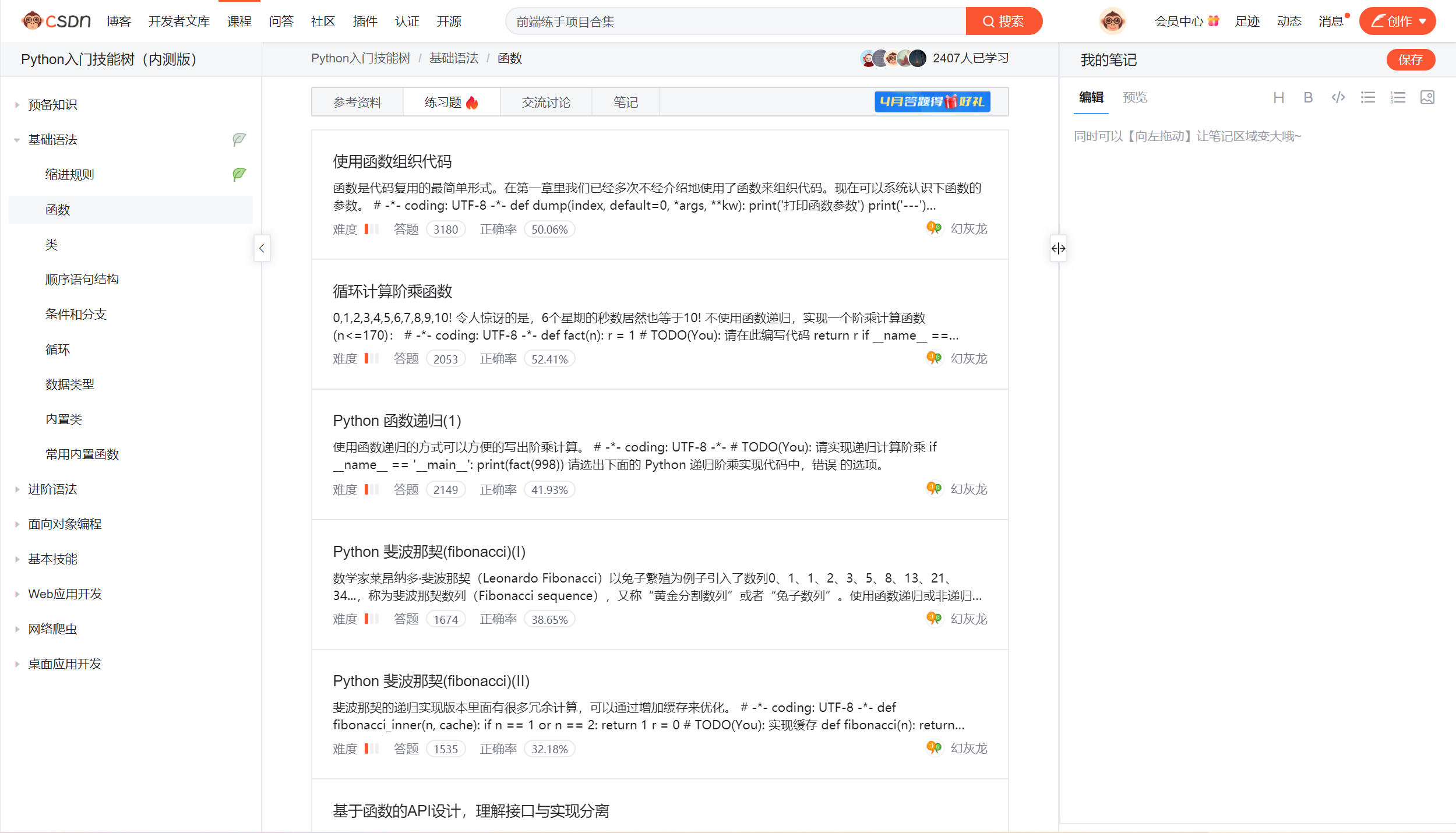Screen dimensions: 1456x833
Task: Click the difficulty bar of 使用函数组织代码
Action: point(371,230)
